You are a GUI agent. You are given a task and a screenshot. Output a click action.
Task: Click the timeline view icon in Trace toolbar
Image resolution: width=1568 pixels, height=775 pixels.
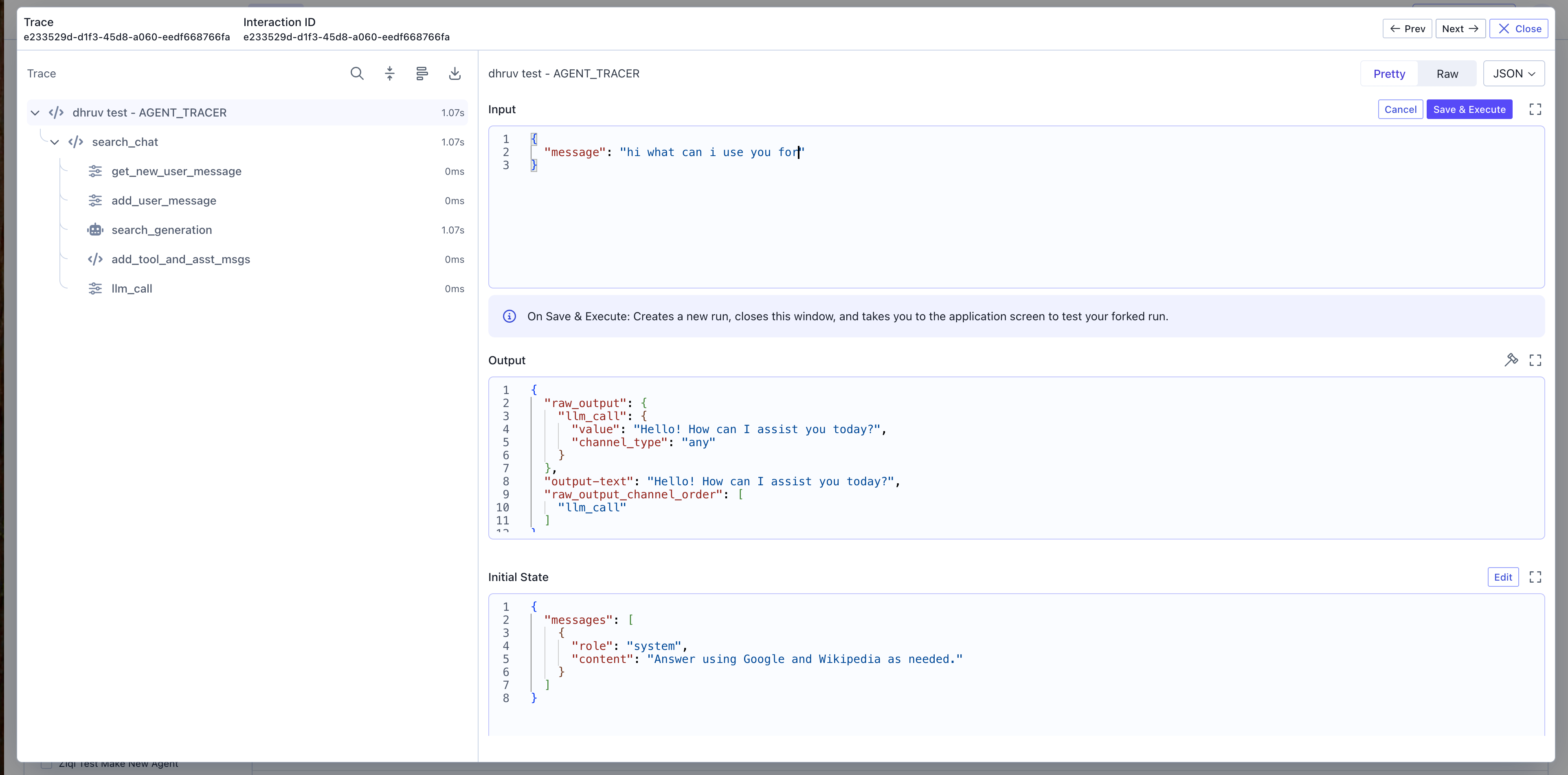[422, 74]
